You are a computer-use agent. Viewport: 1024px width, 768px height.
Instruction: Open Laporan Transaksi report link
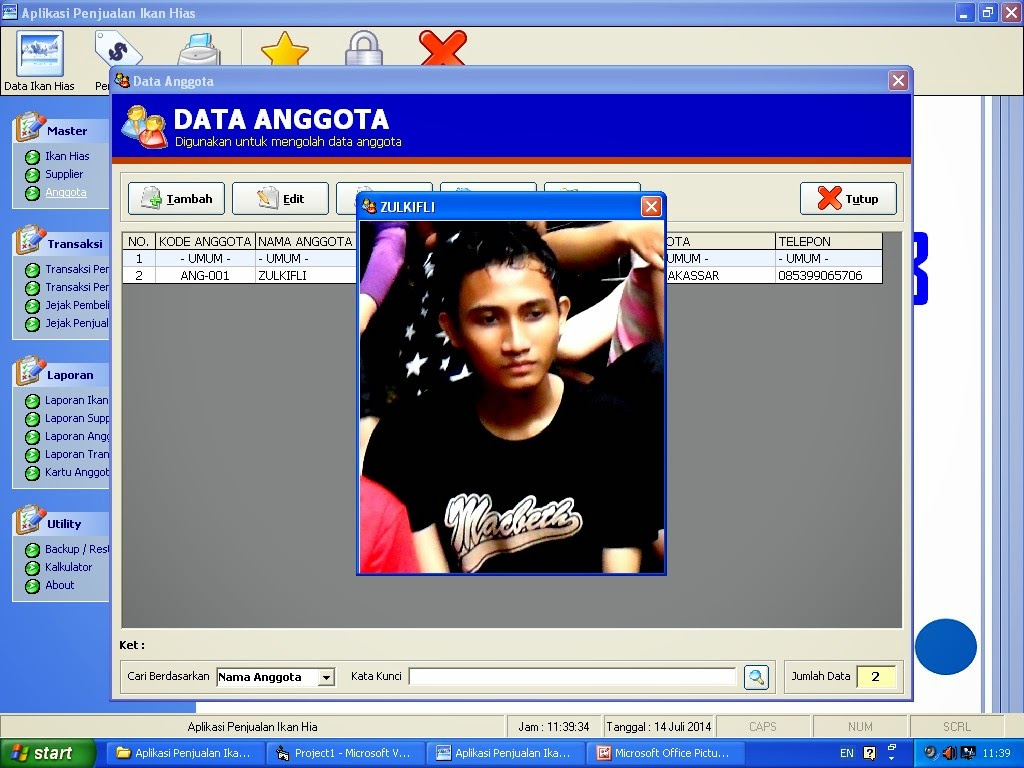pos(77,455)
